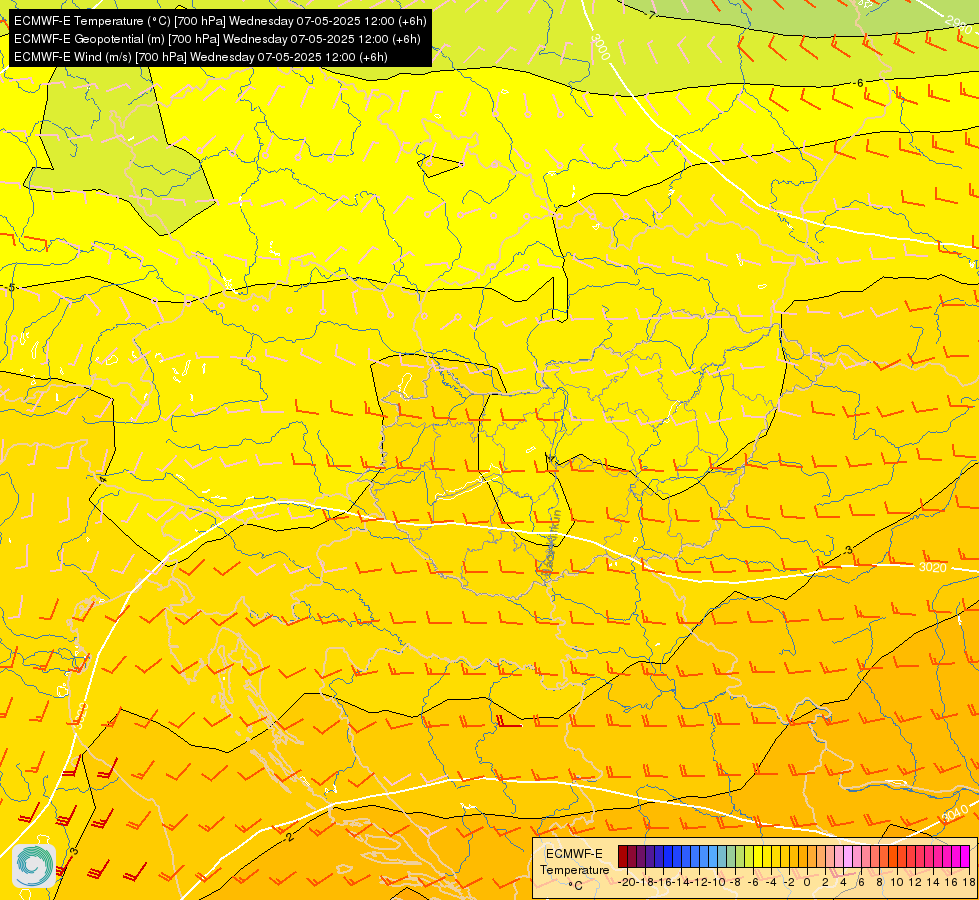Select the ECMWF-E Geopotential 700 hPa title line

point(217,39)
